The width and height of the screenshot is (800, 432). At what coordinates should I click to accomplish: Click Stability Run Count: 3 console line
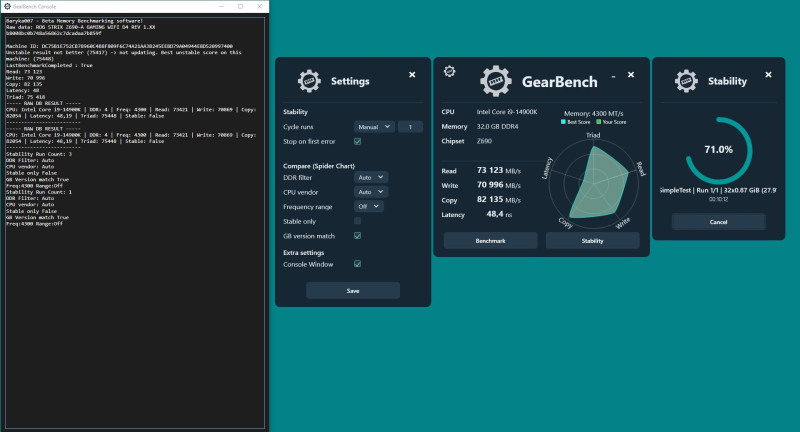[x=39, y=154]
